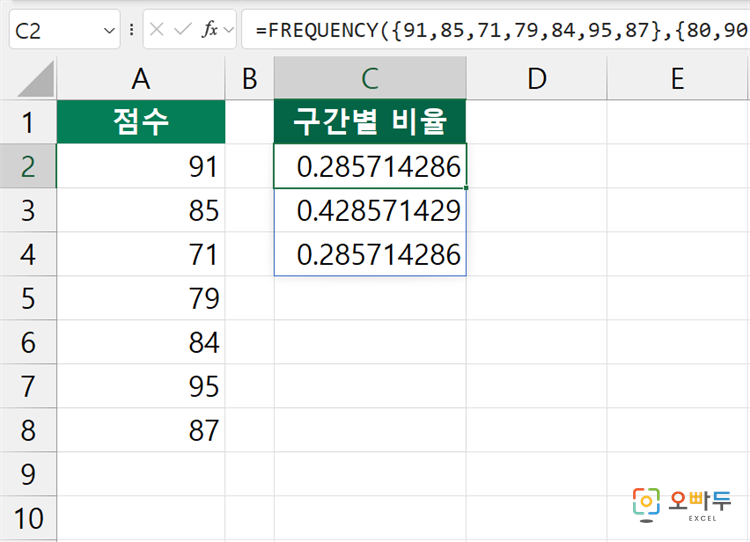Select column D header
750x542 pixels.
[537, 78]
